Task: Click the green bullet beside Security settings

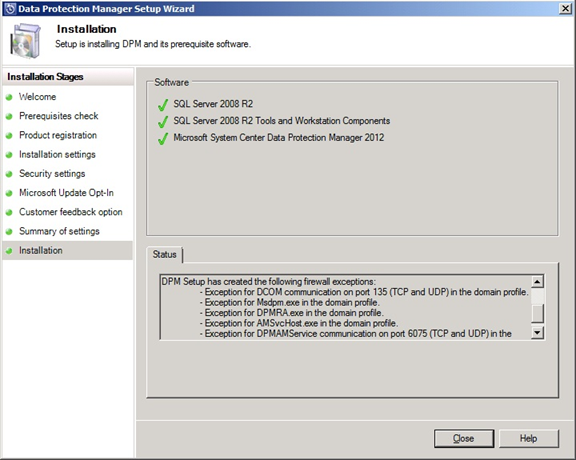Action: coord(9,174)
